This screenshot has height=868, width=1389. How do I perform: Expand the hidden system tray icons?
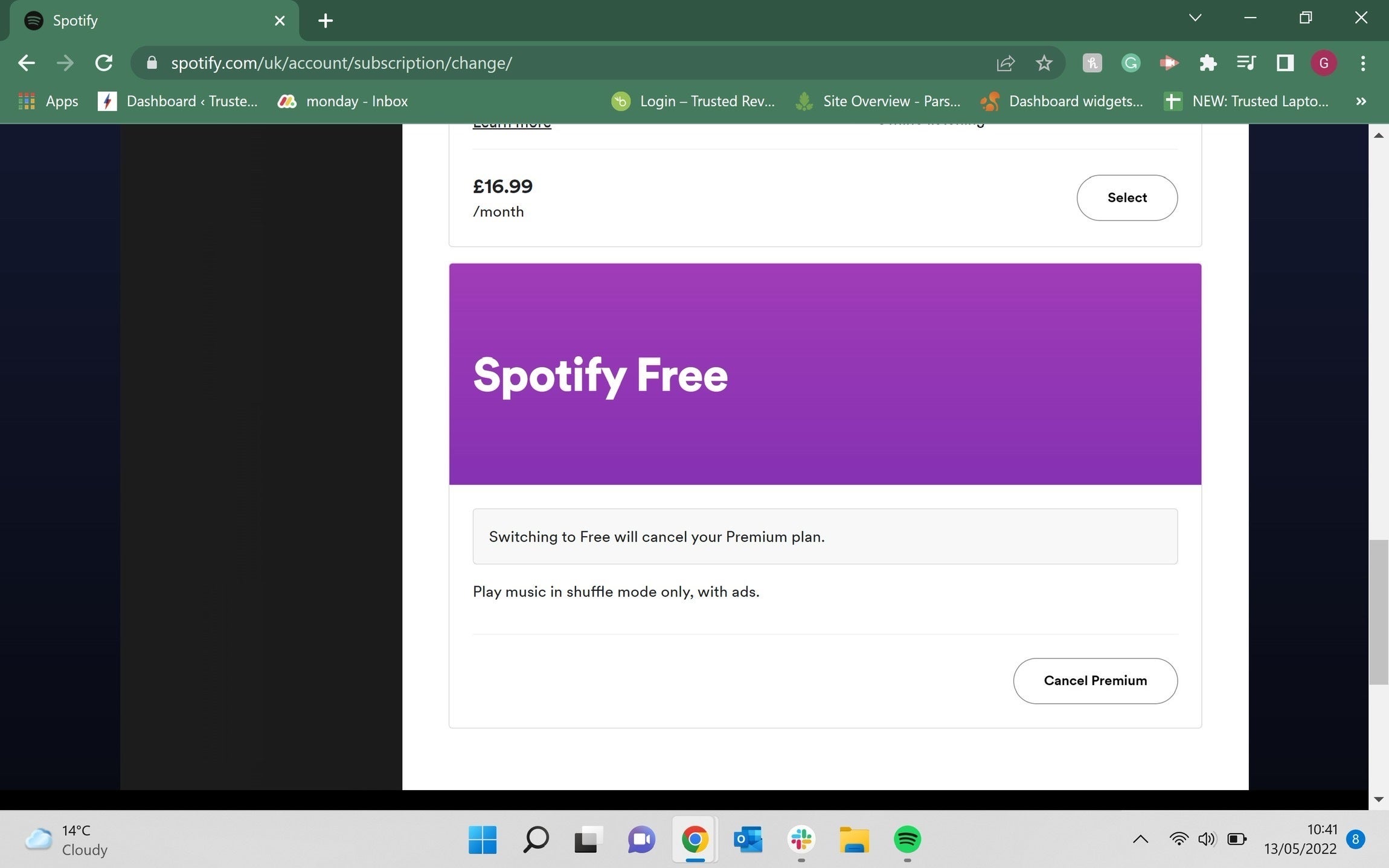pos(1140,839)
